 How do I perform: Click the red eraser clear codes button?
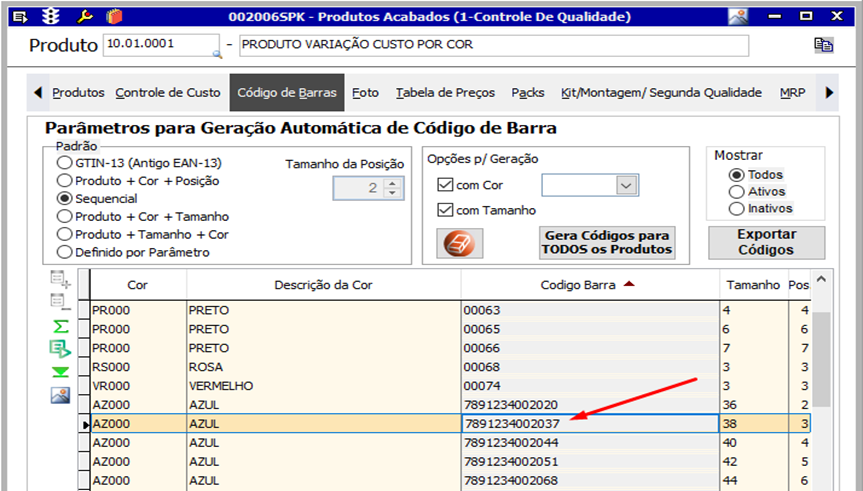[x=460, y=243]
